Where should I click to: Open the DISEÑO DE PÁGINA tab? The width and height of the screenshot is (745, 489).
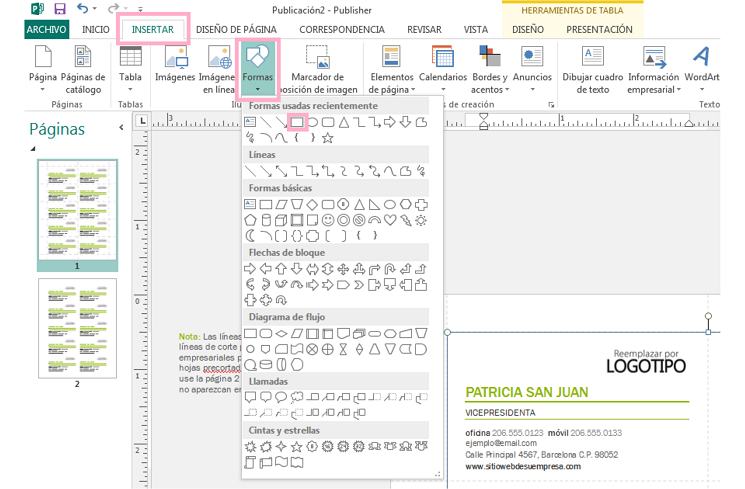click(236, 29)
